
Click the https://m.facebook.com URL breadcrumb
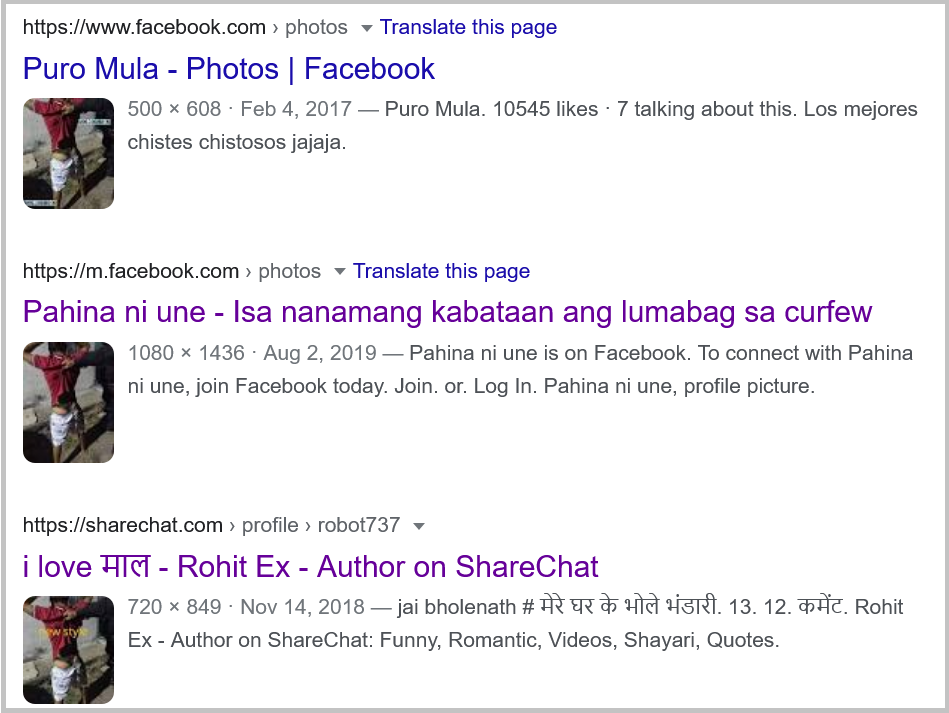[131, 271]
